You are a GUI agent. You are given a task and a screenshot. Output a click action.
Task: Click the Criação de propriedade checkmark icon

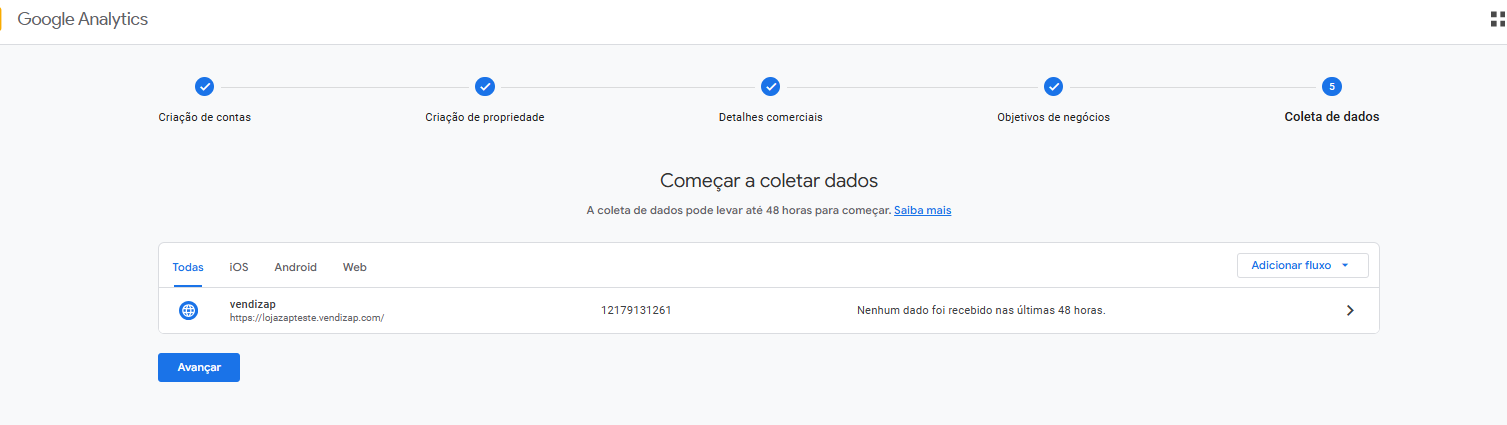click(x=485, y=87)
